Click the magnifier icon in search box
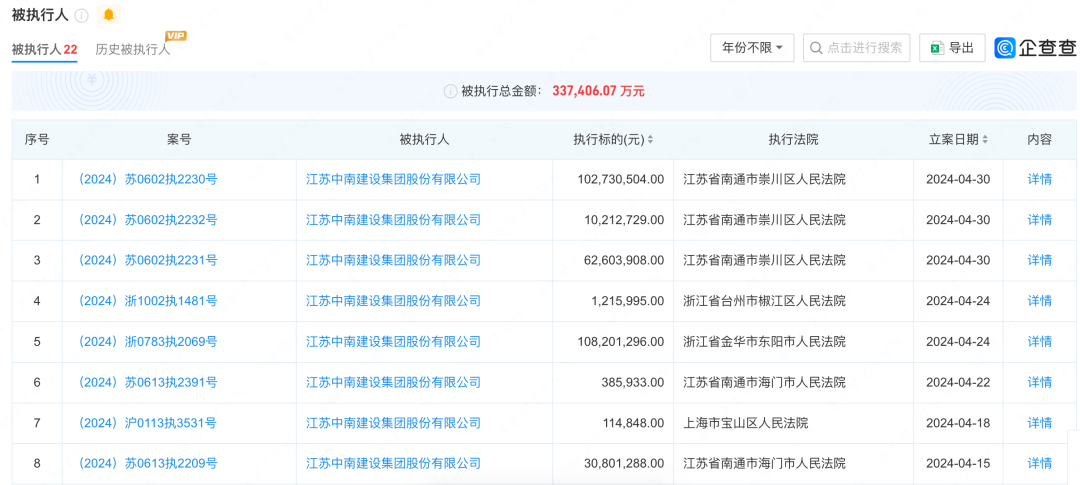Image resolution: width=1080 pixels, height=485 pixels. pos(816,48)
